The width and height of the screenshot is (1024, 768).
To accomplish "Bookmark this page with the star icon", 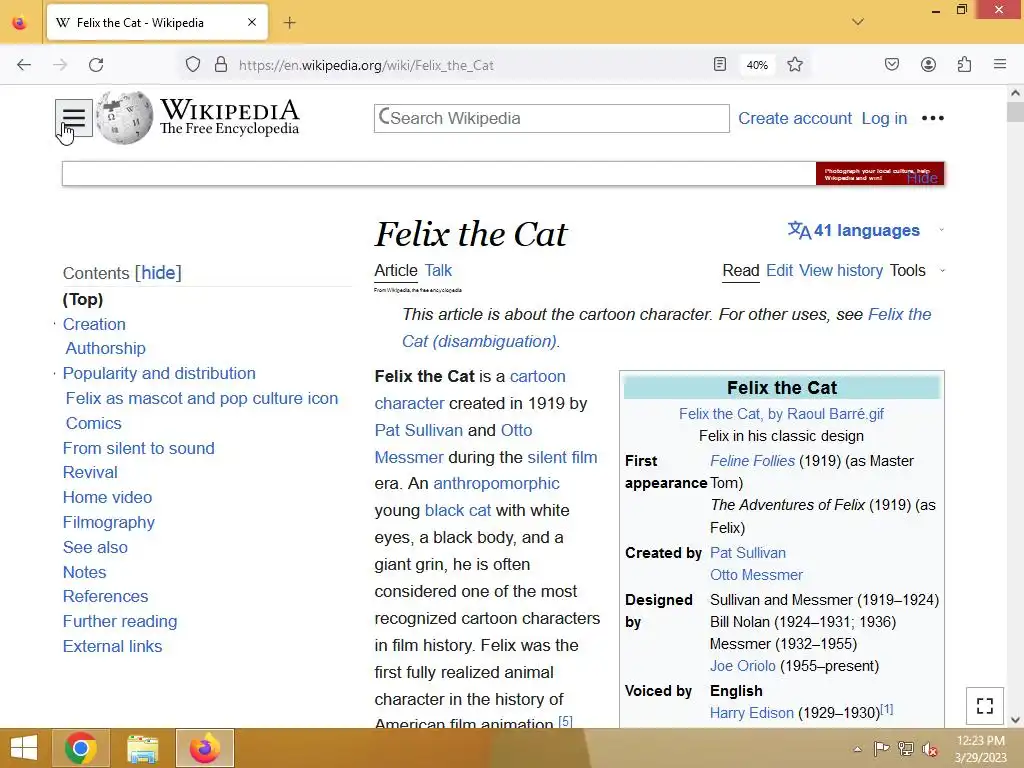I will tap(795, 65).
